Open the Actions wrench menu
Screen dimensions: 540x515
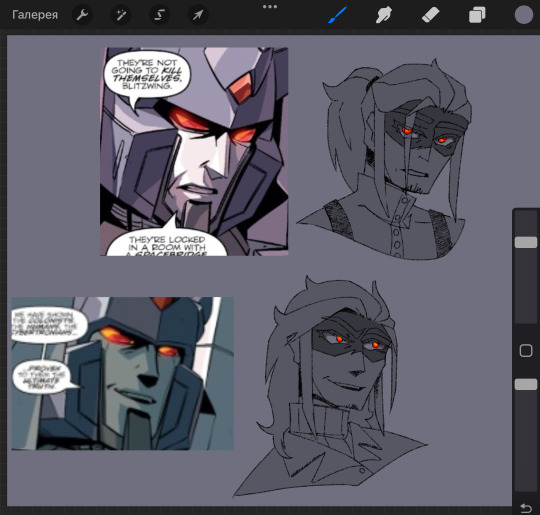(82, 15)
